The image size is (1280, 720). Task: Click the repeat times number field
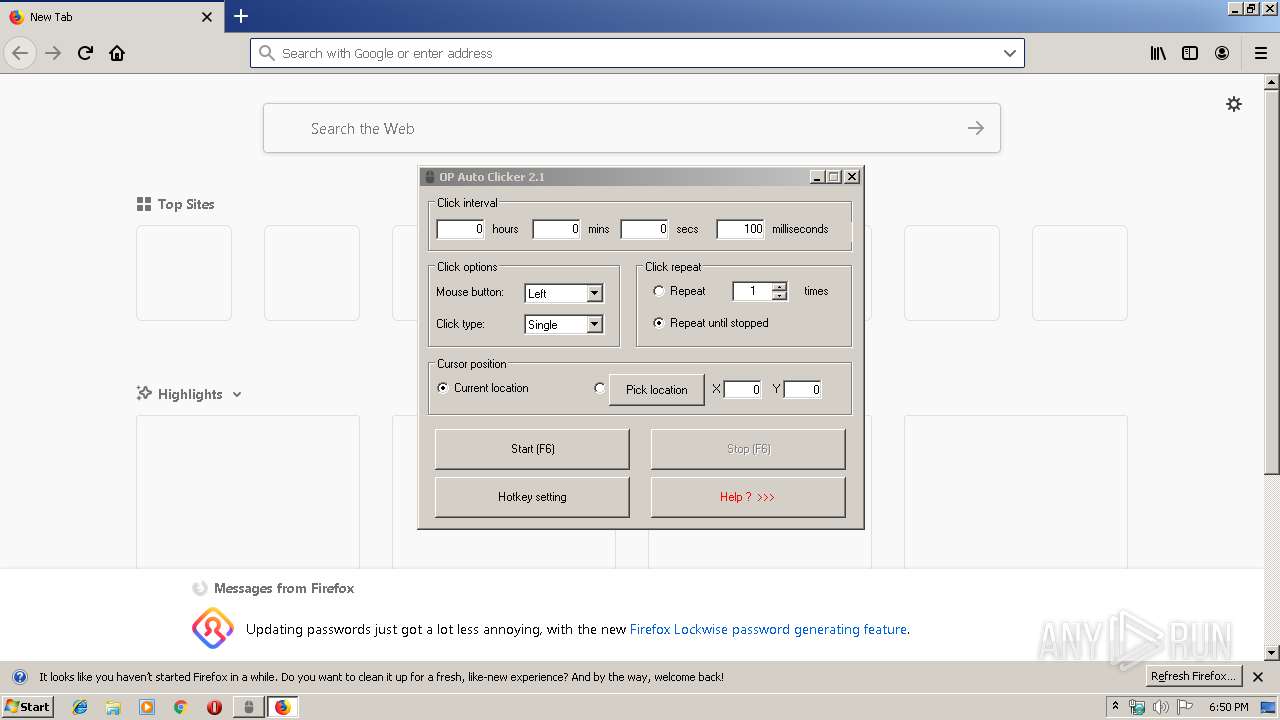click(x=753, y=291)
